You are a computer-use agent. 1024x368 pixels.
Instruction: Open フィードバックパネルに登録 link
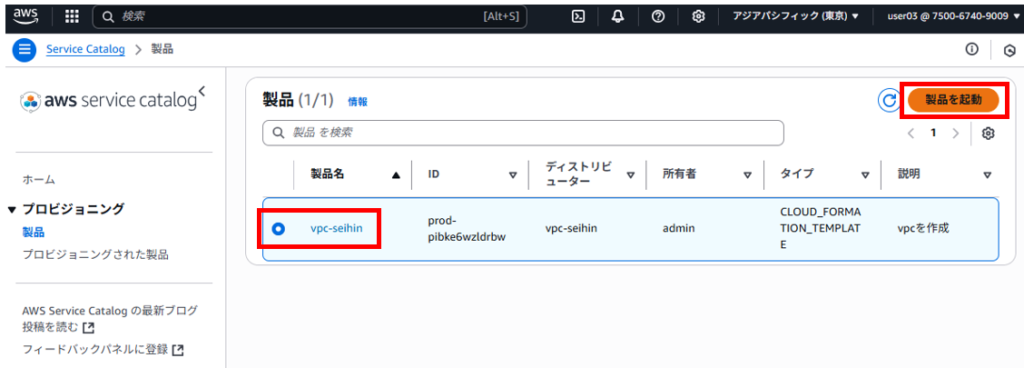tap(95, 350)
